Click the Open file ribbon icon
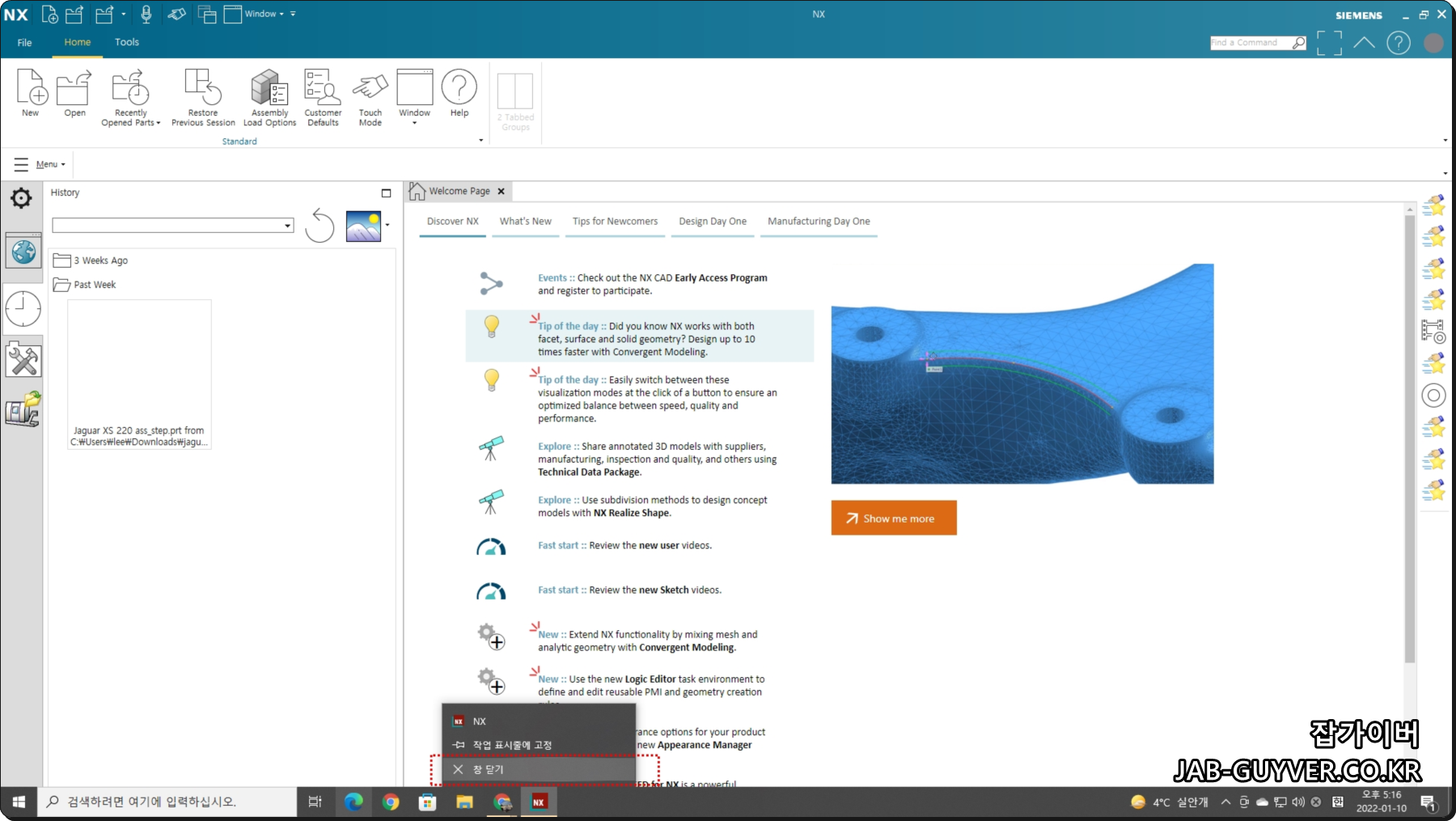The height and width of the screenshot is (821, 1456). pos(74,94)
